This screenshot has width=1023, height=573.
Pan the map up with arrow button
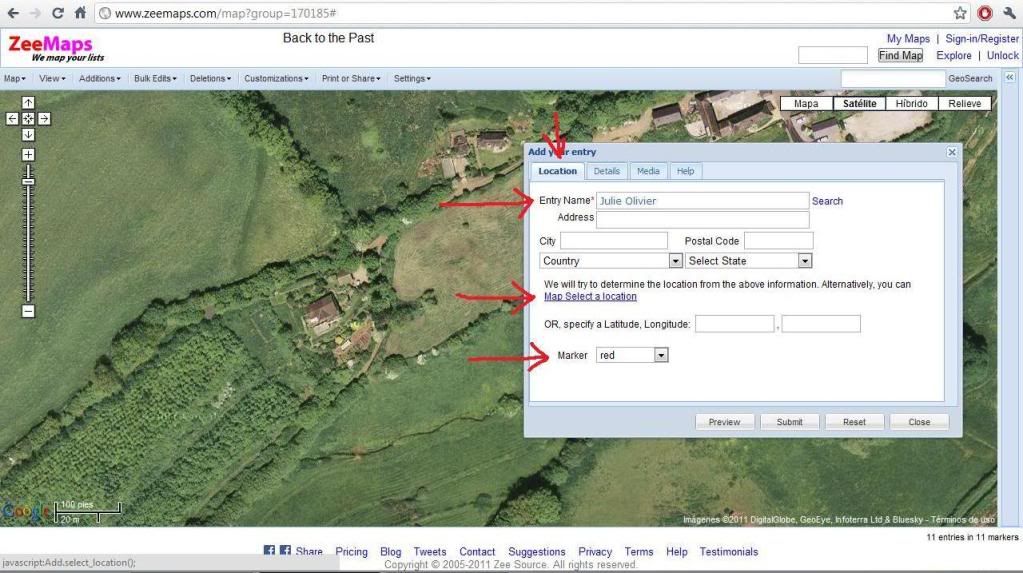pos(28,103)
